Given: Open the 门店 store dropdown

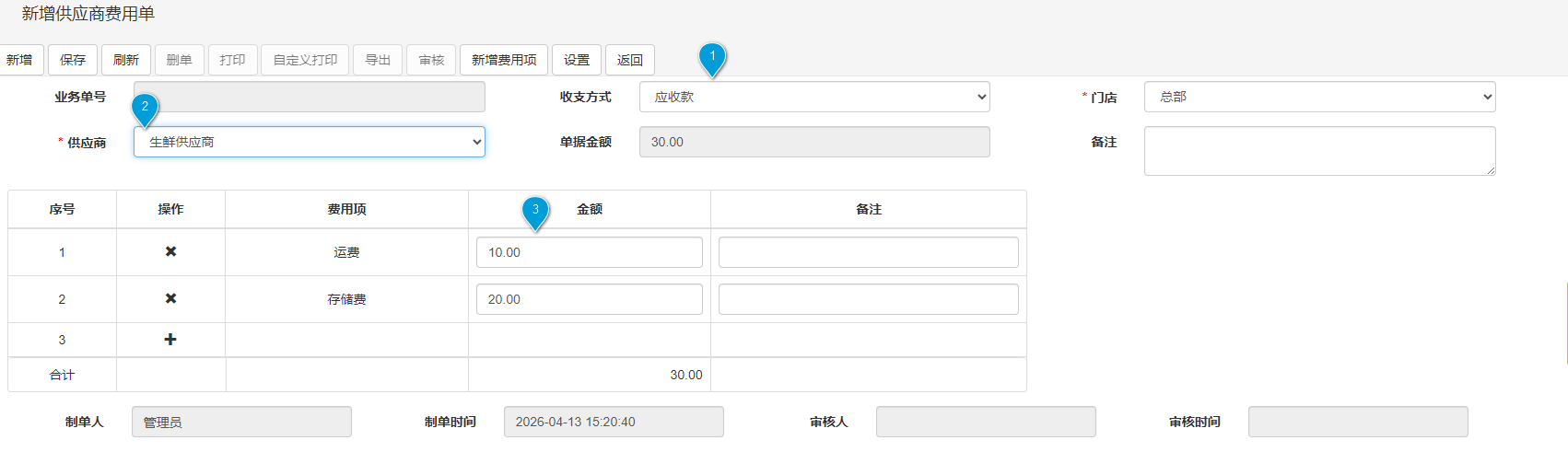Looking at the screenshot, I should (1318, 97).
